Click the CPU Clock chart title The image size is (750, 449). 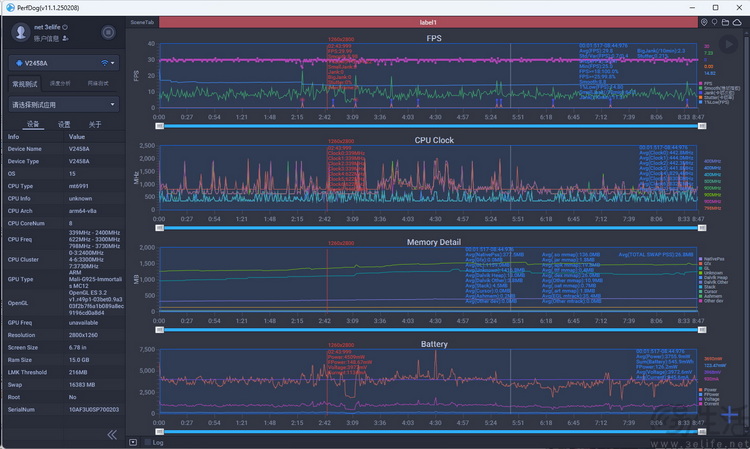click(x=434, y=140)
